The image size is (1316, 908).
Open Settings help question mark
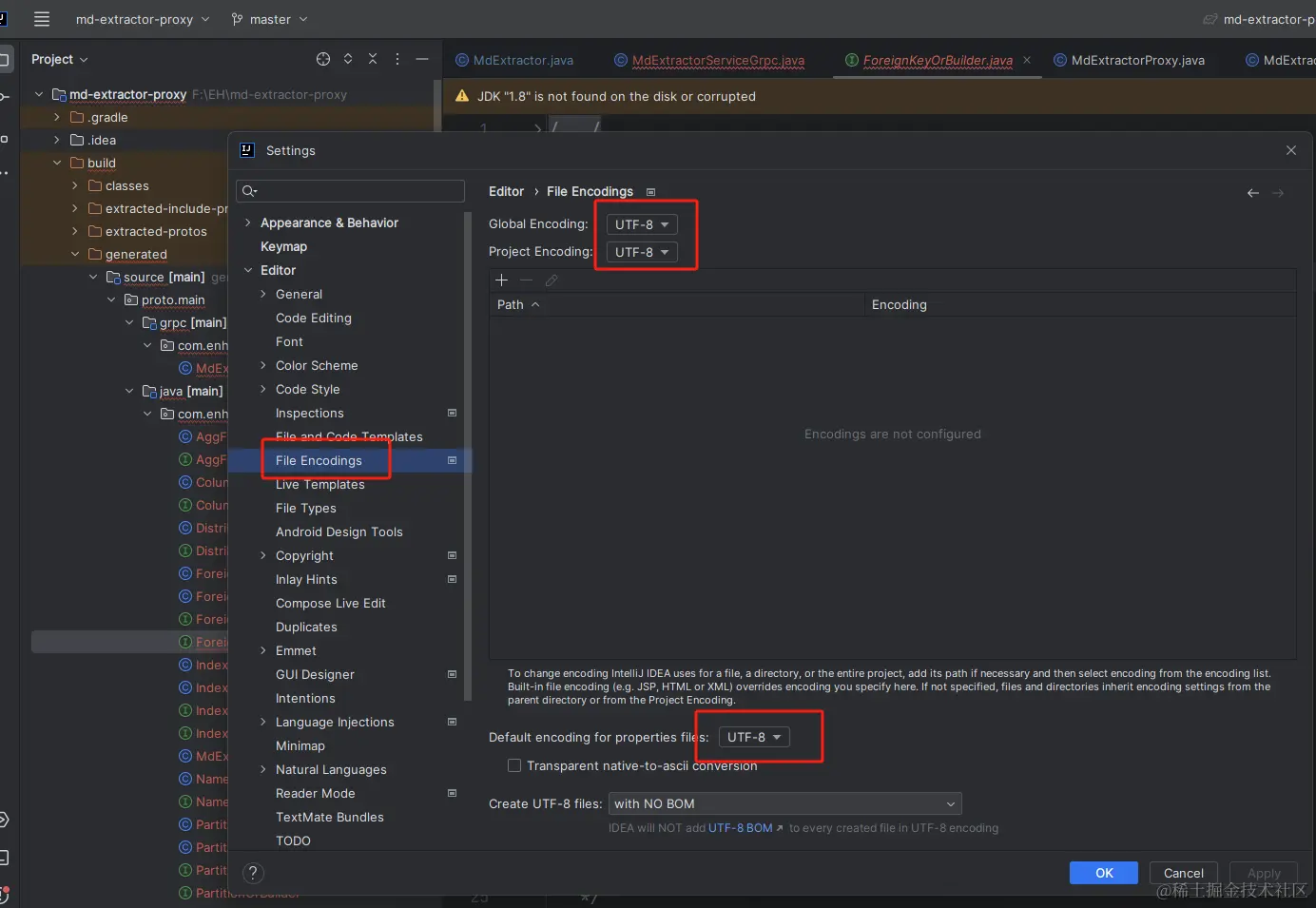pyautogui.click(x=253, y=873)
